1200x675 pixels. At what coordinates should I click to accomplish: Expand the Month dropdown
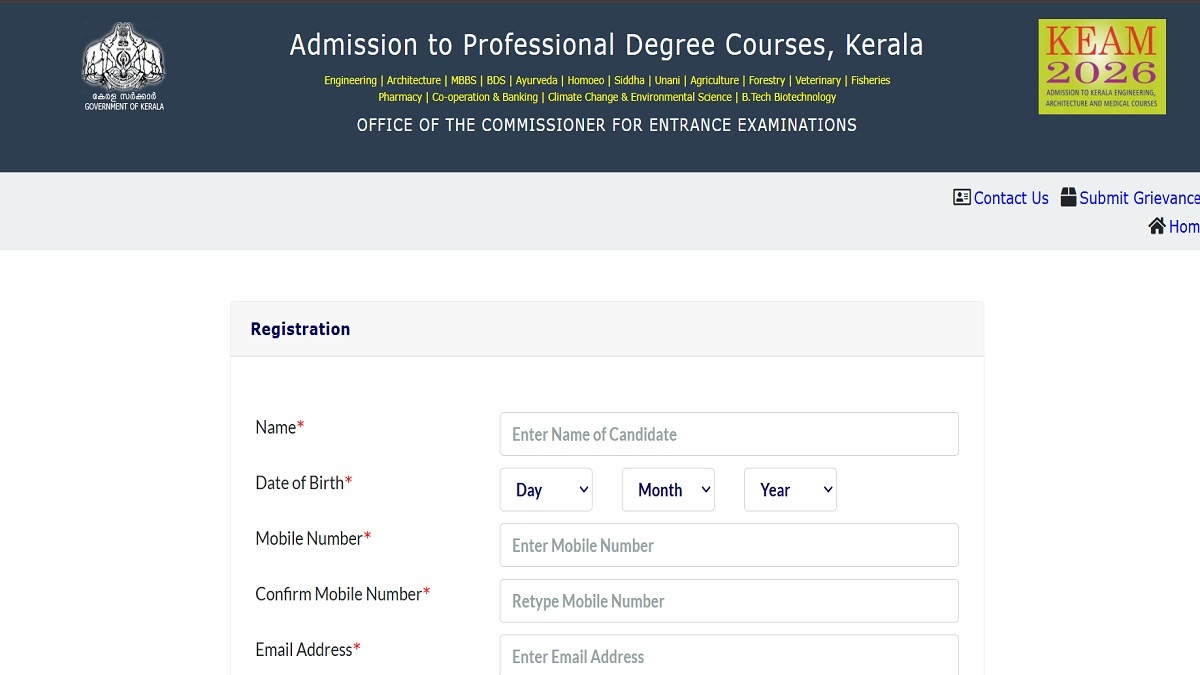click(668, 490)
